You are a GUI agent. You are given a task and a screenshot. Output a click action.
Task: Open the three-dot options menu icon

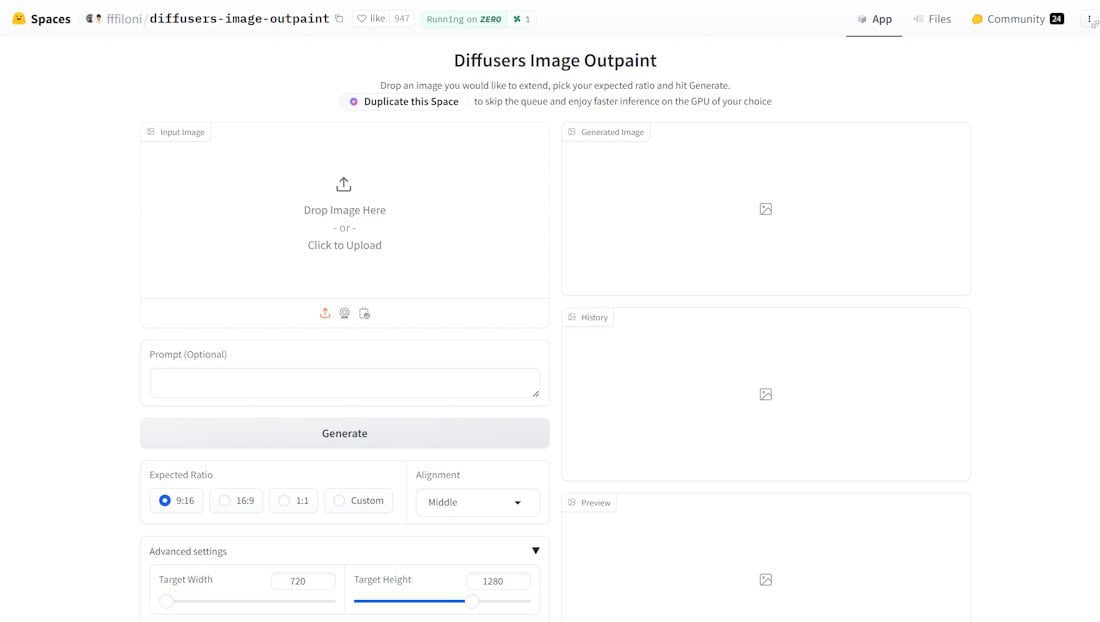point(1089,19)
